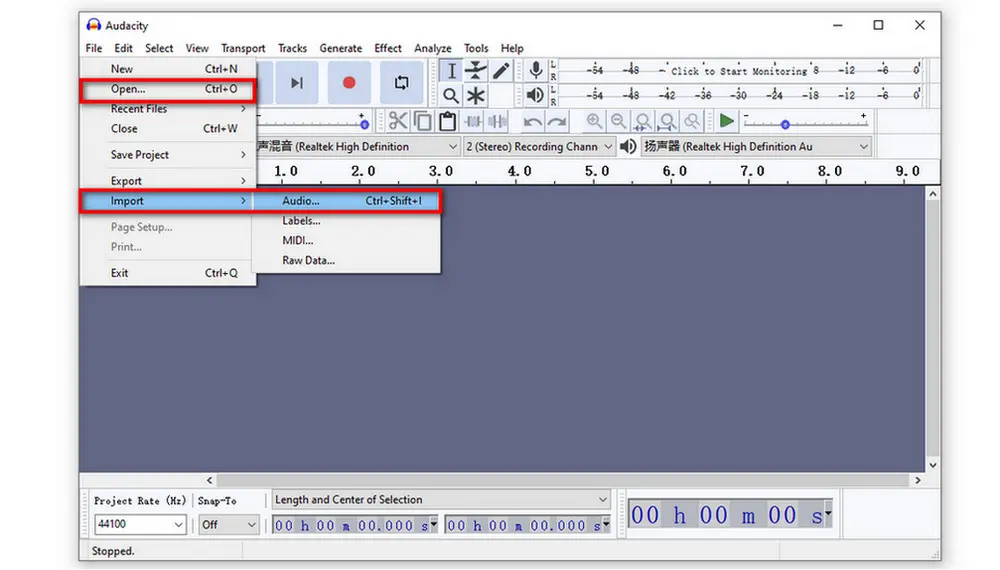Open Length and Center of Selection dropdown
The height and width of the screenshot is (570, 1000).
tap(441, 500)
